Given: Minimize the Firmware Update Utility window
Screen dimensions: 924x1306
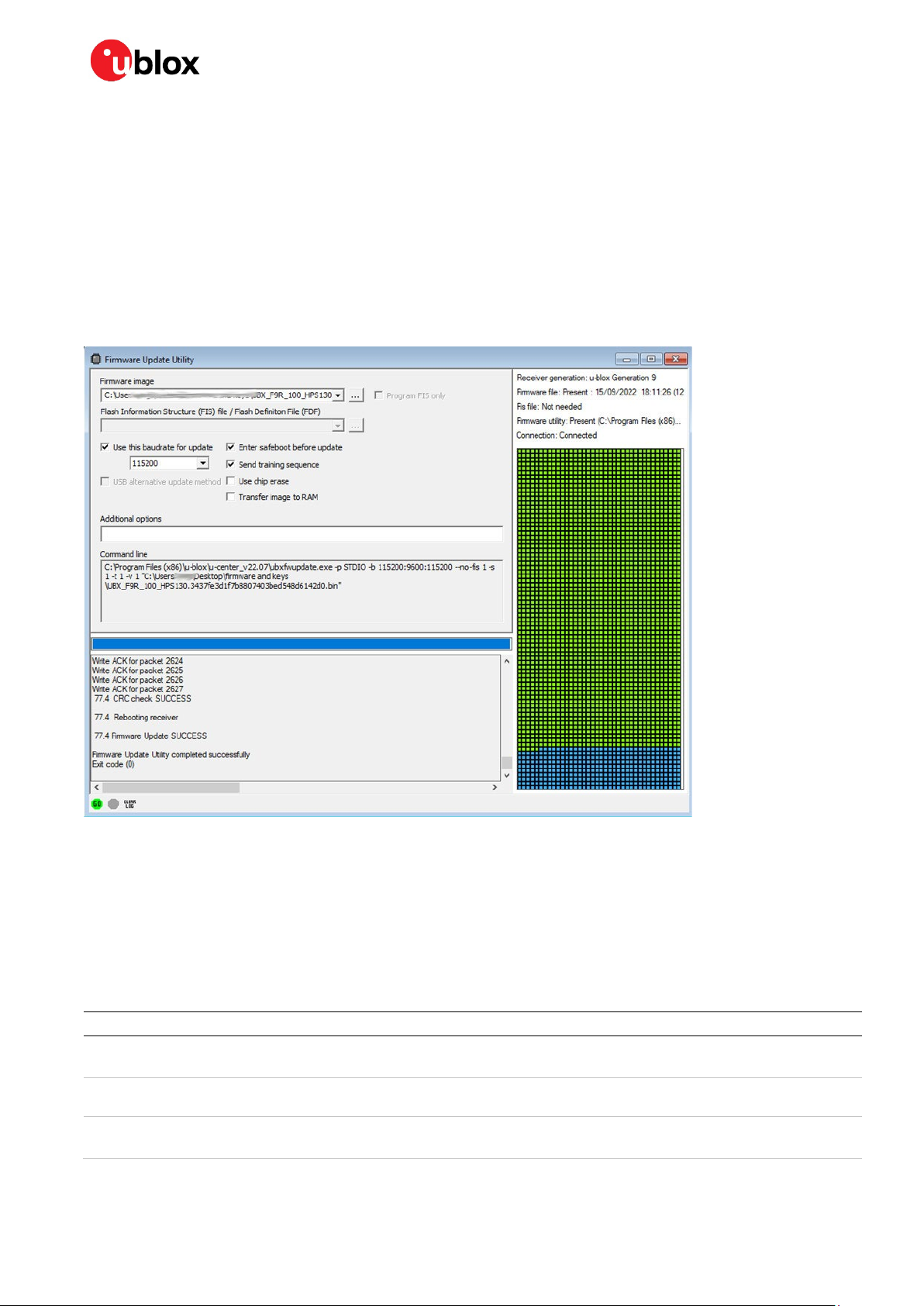Looking at the screenshot, I should [x=627, y=360].
